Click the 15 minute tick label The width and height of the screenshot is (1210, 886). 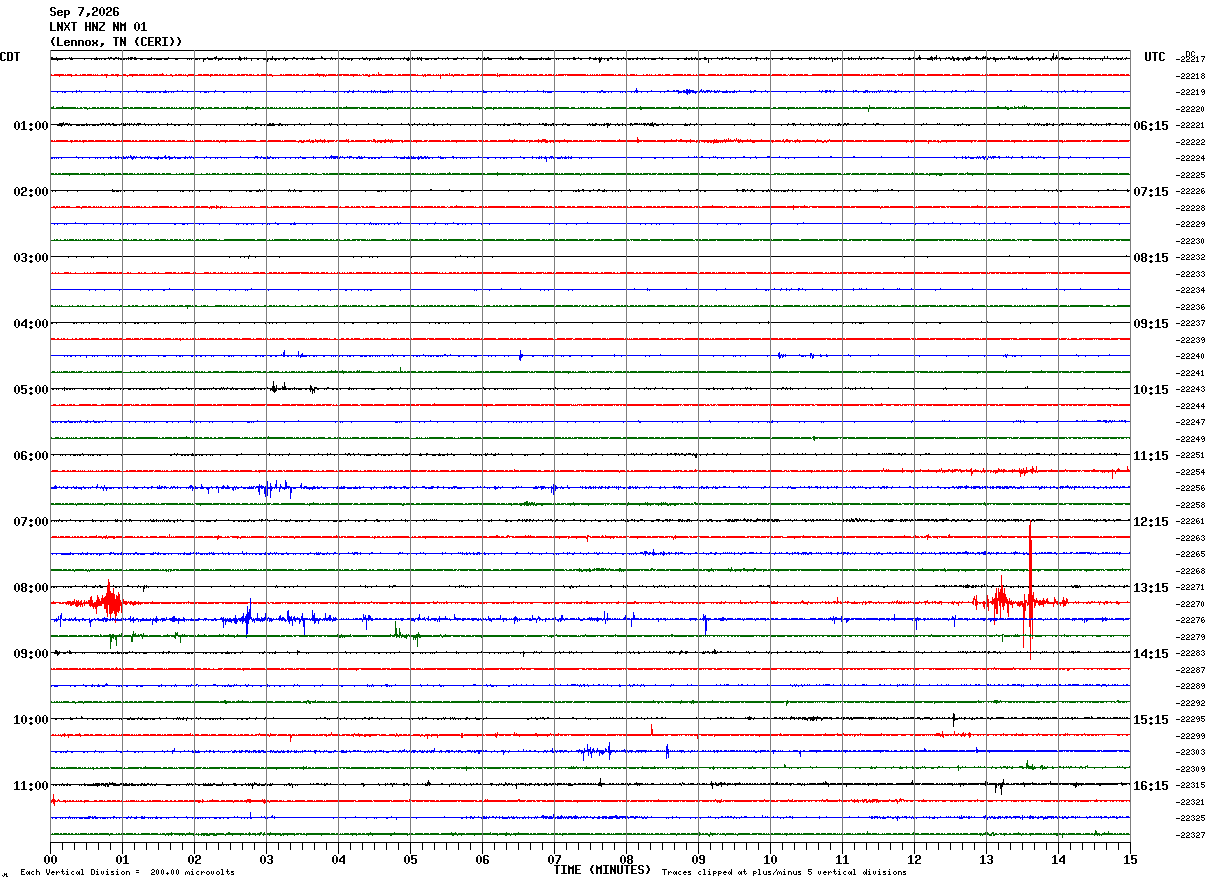point(1130,859)
